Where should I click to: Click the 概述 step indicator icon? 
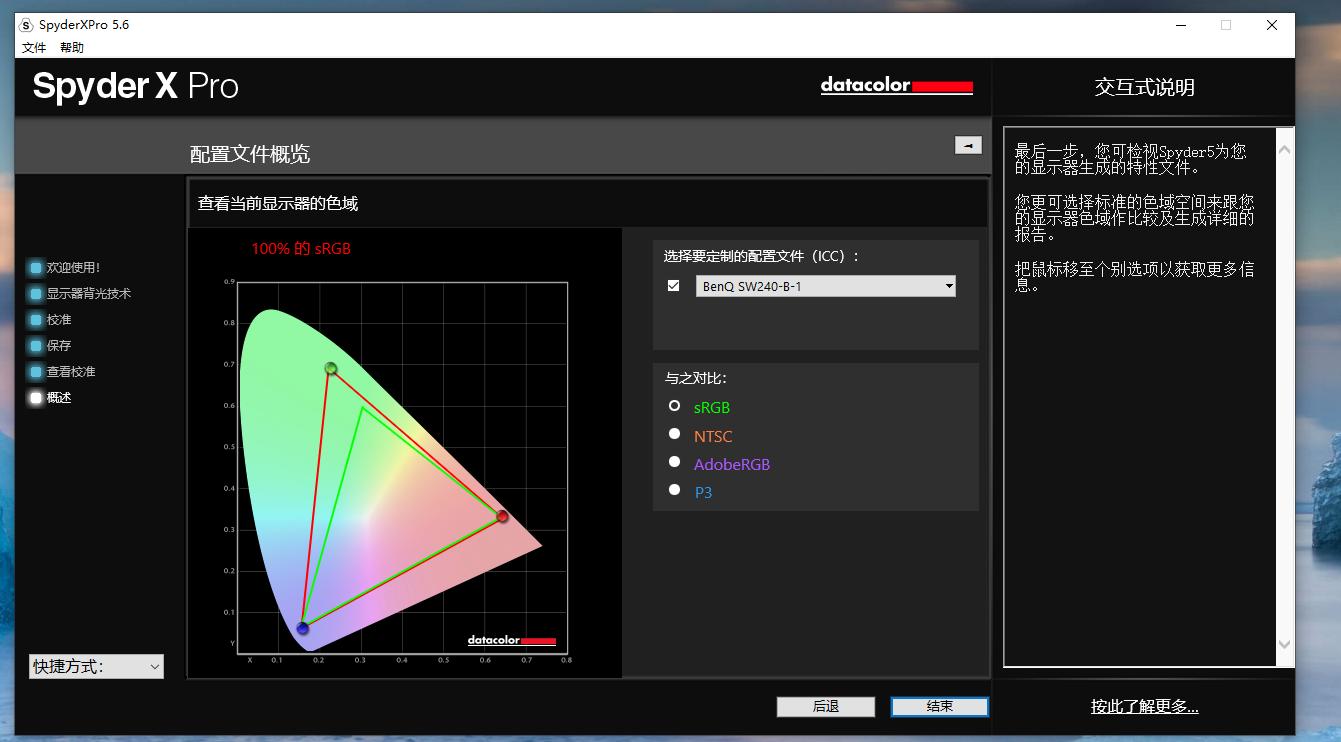tap(36, 398)
